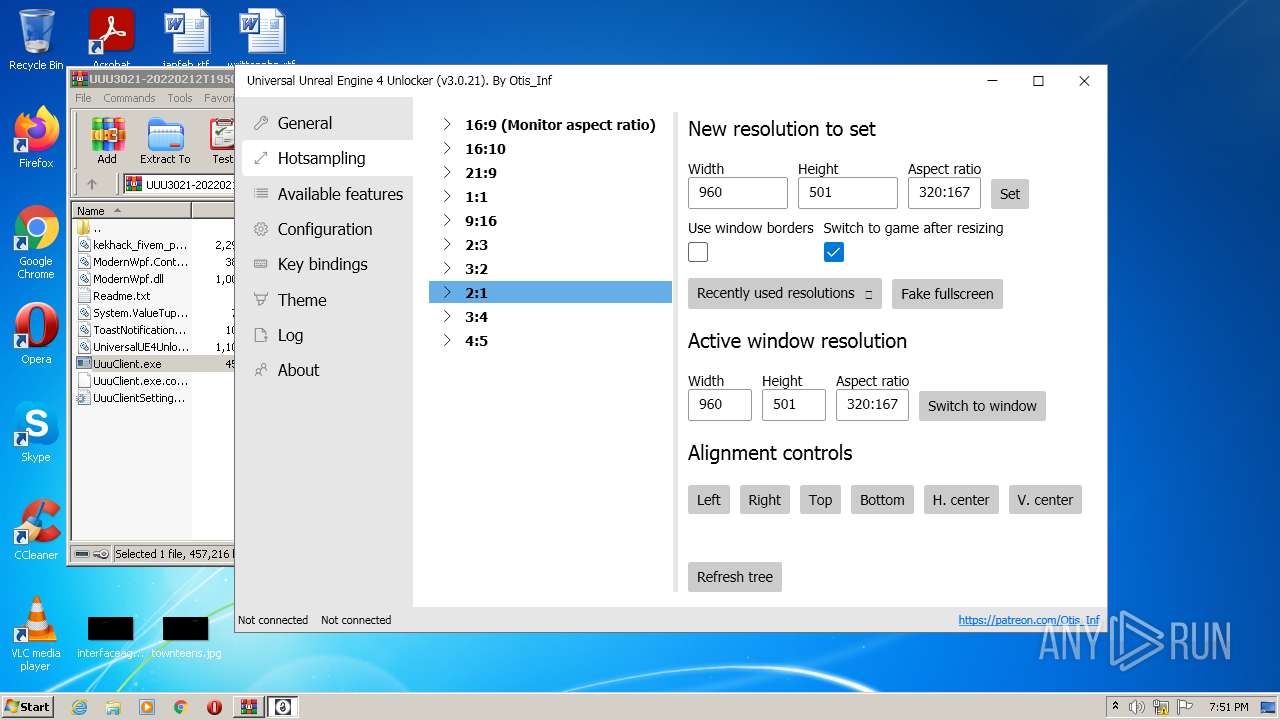1280x720 pixels.
Task: Focus the new resolution Height field
Action: pyautogui.click(x=848, y=193)
